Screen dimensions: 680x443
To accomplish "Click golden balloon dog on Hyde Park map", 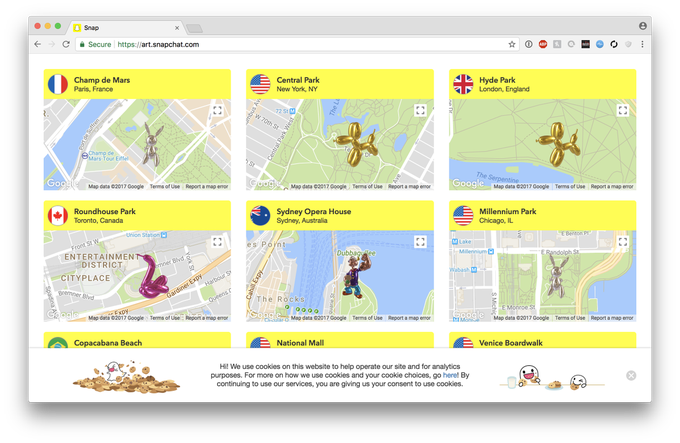I will 559,144.
